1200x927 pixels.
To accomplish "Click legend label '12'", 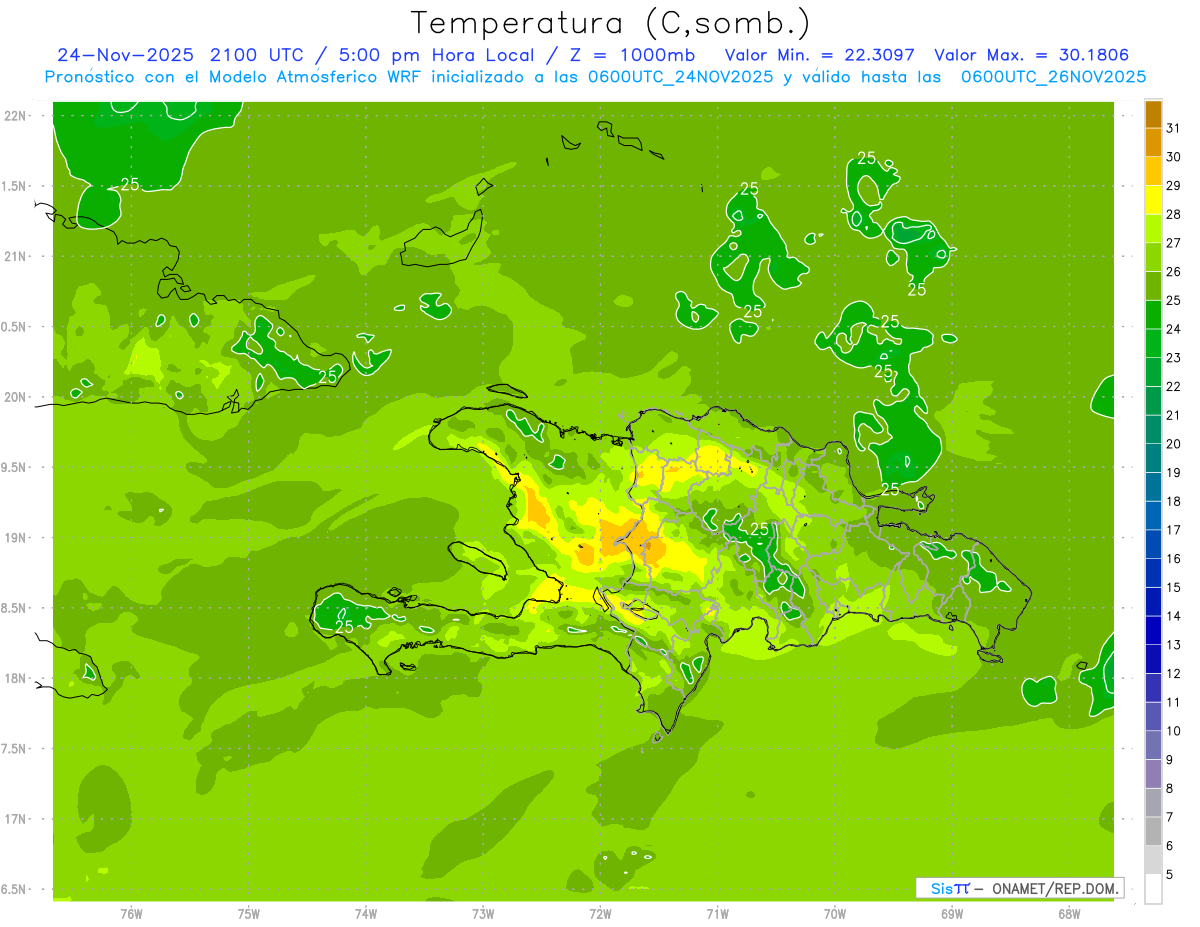I will click(1173, 673).
